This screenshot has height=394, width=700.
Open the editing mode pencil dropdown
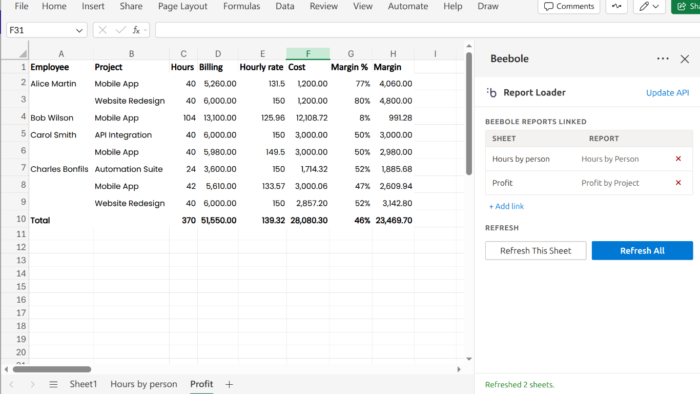(x=649, y=6)
